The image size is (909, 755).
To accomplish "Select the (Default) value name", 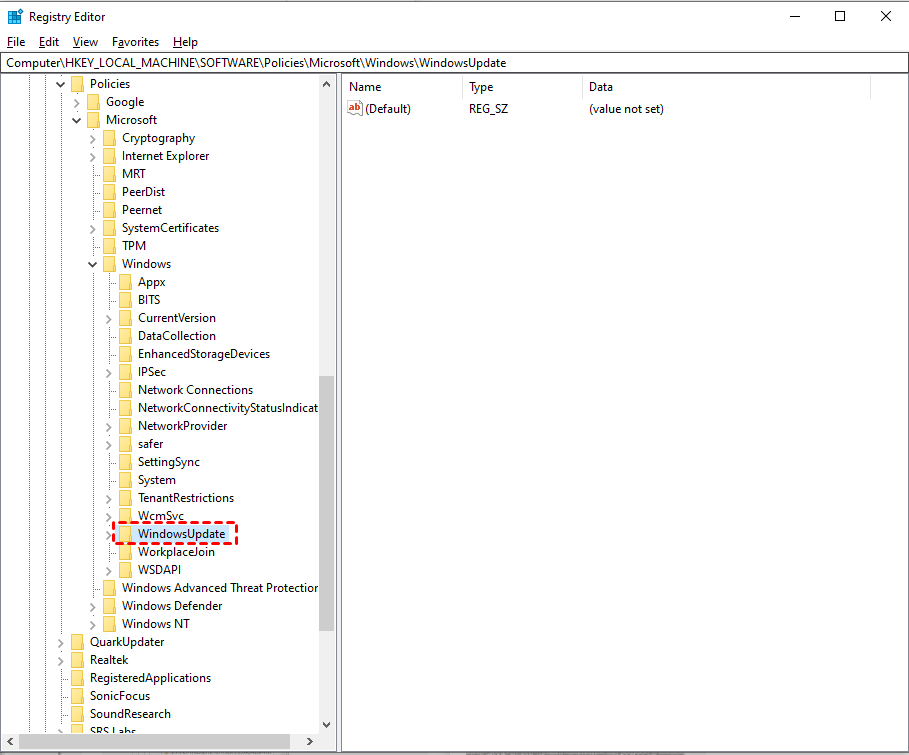I will 388,108.
